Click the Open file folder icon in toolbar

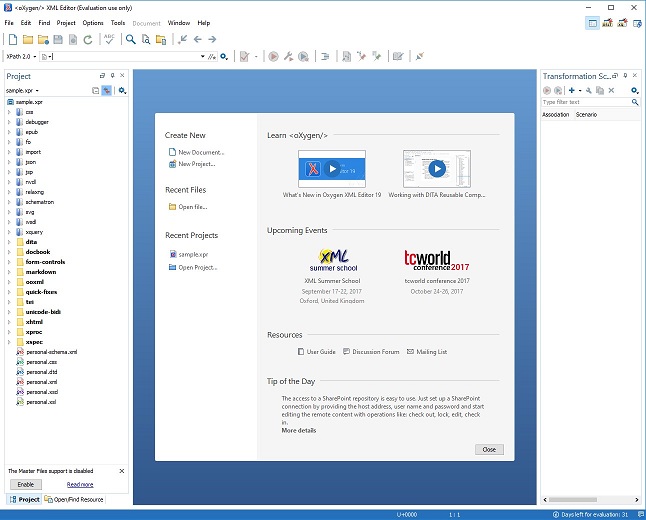(28, 40)
